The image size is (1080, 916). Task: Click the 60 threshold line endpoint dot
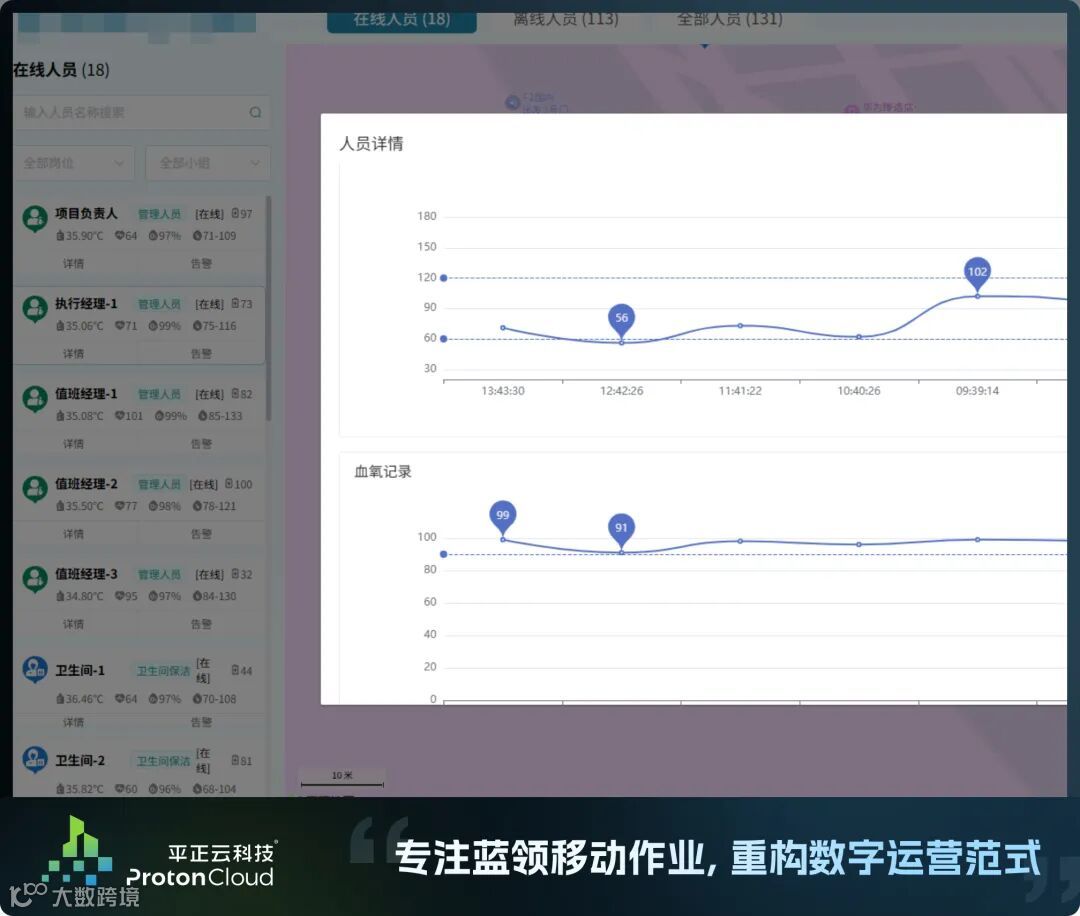[x=444, y=339]
